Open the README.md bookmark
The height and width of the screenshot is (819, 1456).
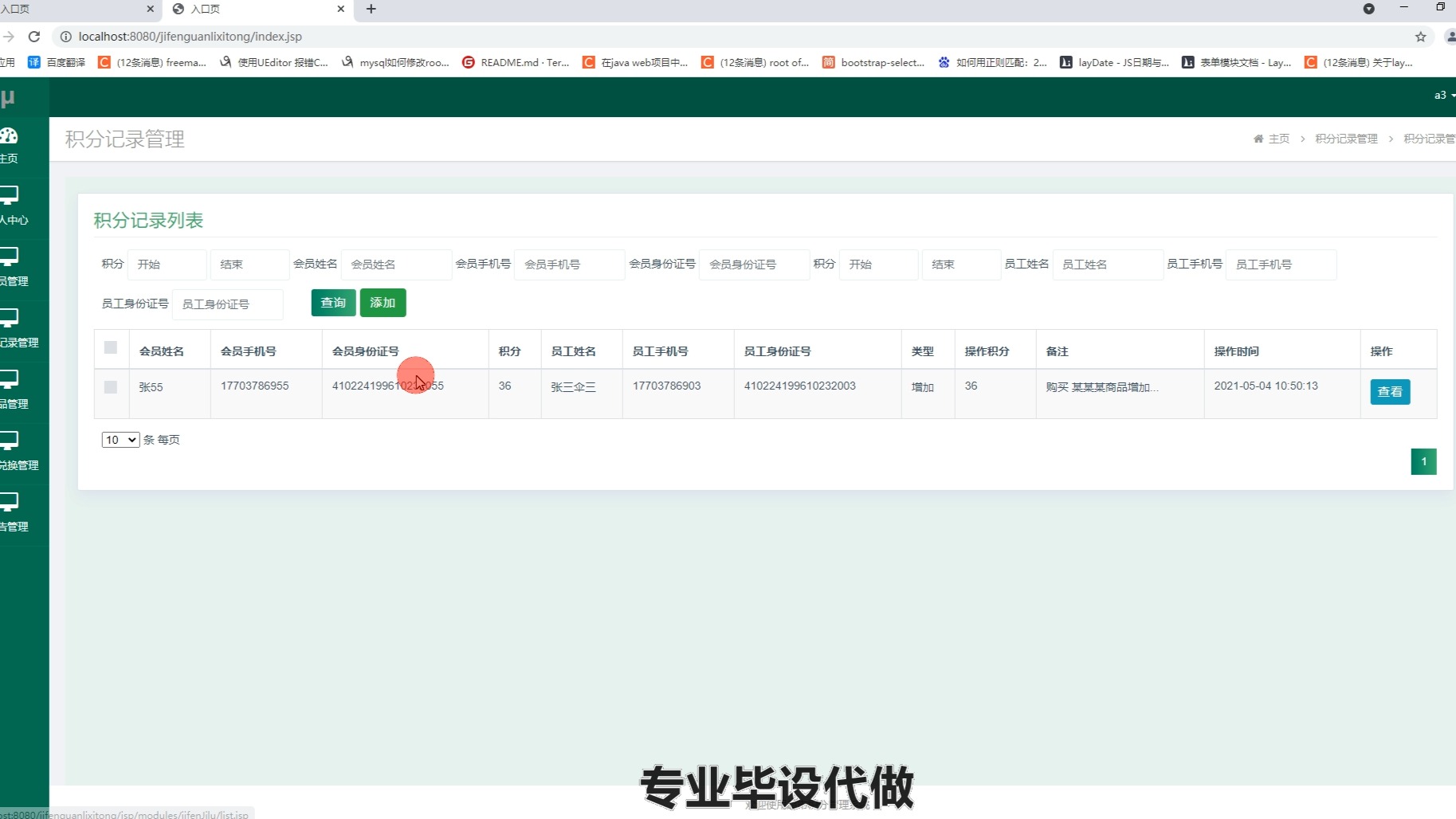tap(516, 62)
